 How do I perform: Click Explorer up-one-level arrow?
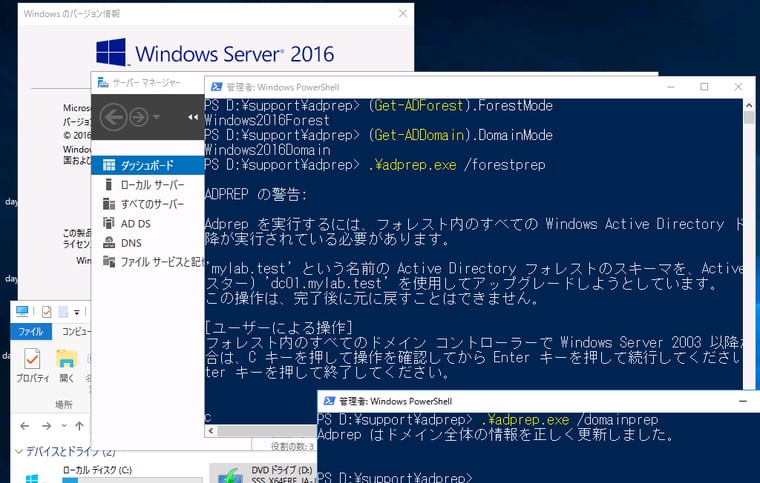click(79, 426)
